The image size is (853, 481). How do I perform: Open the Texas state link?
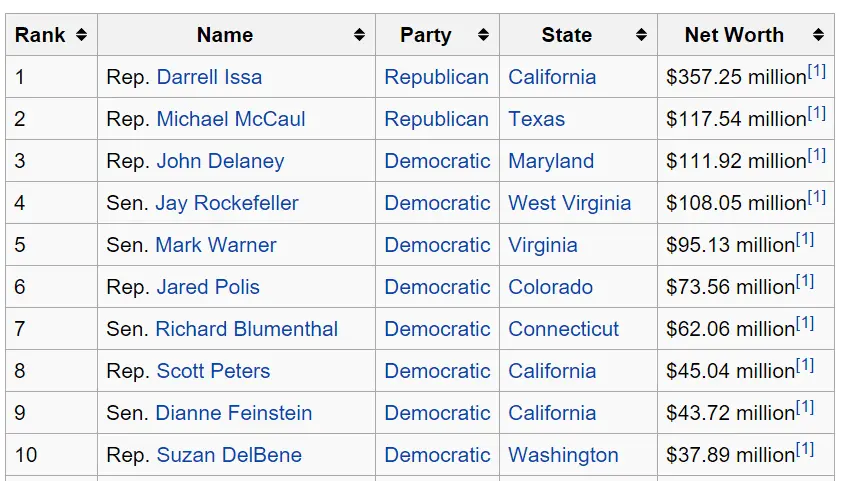coord(536,119)
